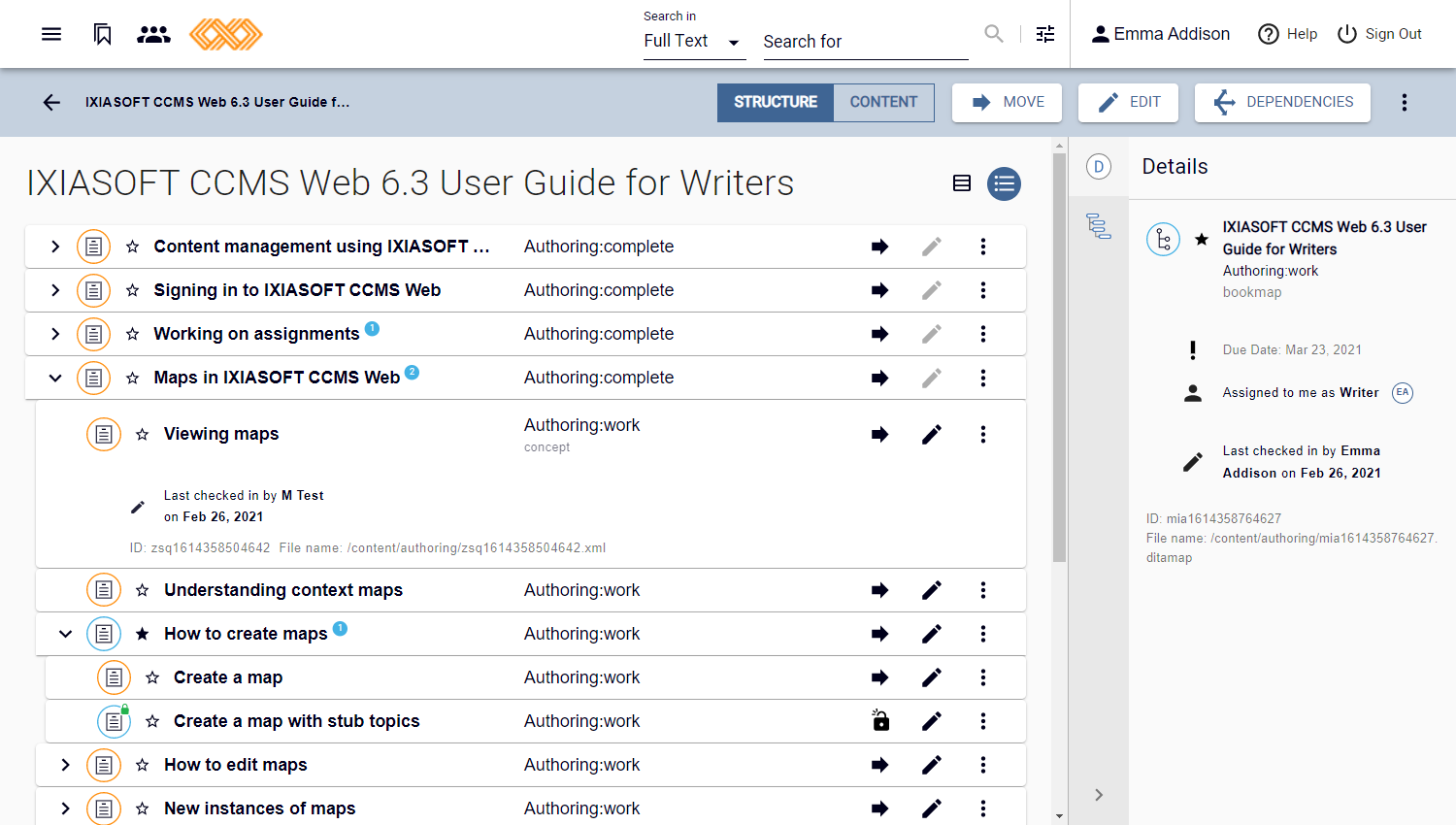Open kebab menu for How to edit maps
Viewport: 1456px width, 825px height.
click(983, 765)
